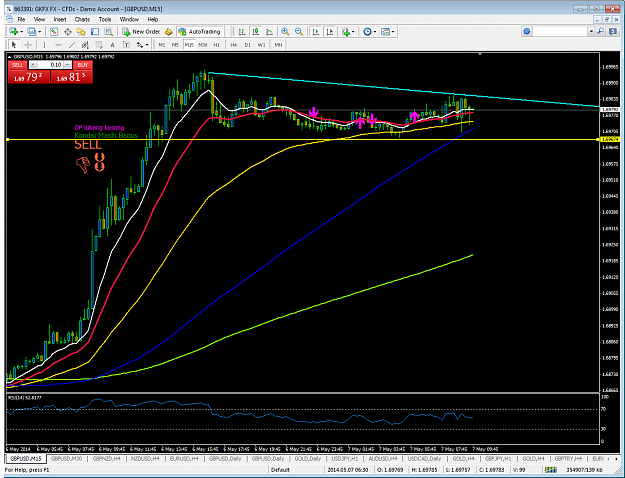Zoom in on the chart

pyautogui.click(x=285, y=31)
